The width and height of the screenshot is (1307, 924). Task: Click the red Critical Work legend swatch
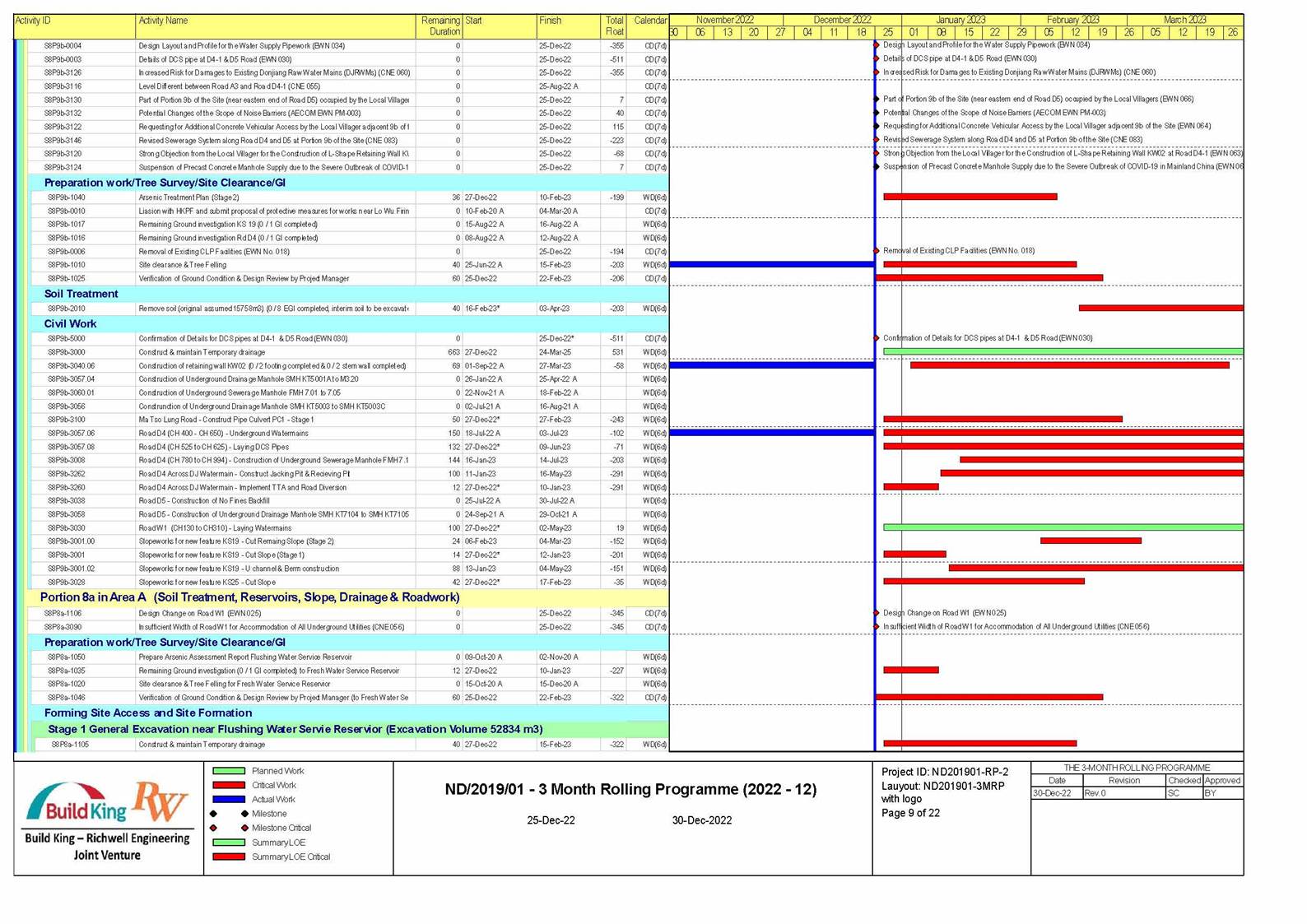pos(229,785)
